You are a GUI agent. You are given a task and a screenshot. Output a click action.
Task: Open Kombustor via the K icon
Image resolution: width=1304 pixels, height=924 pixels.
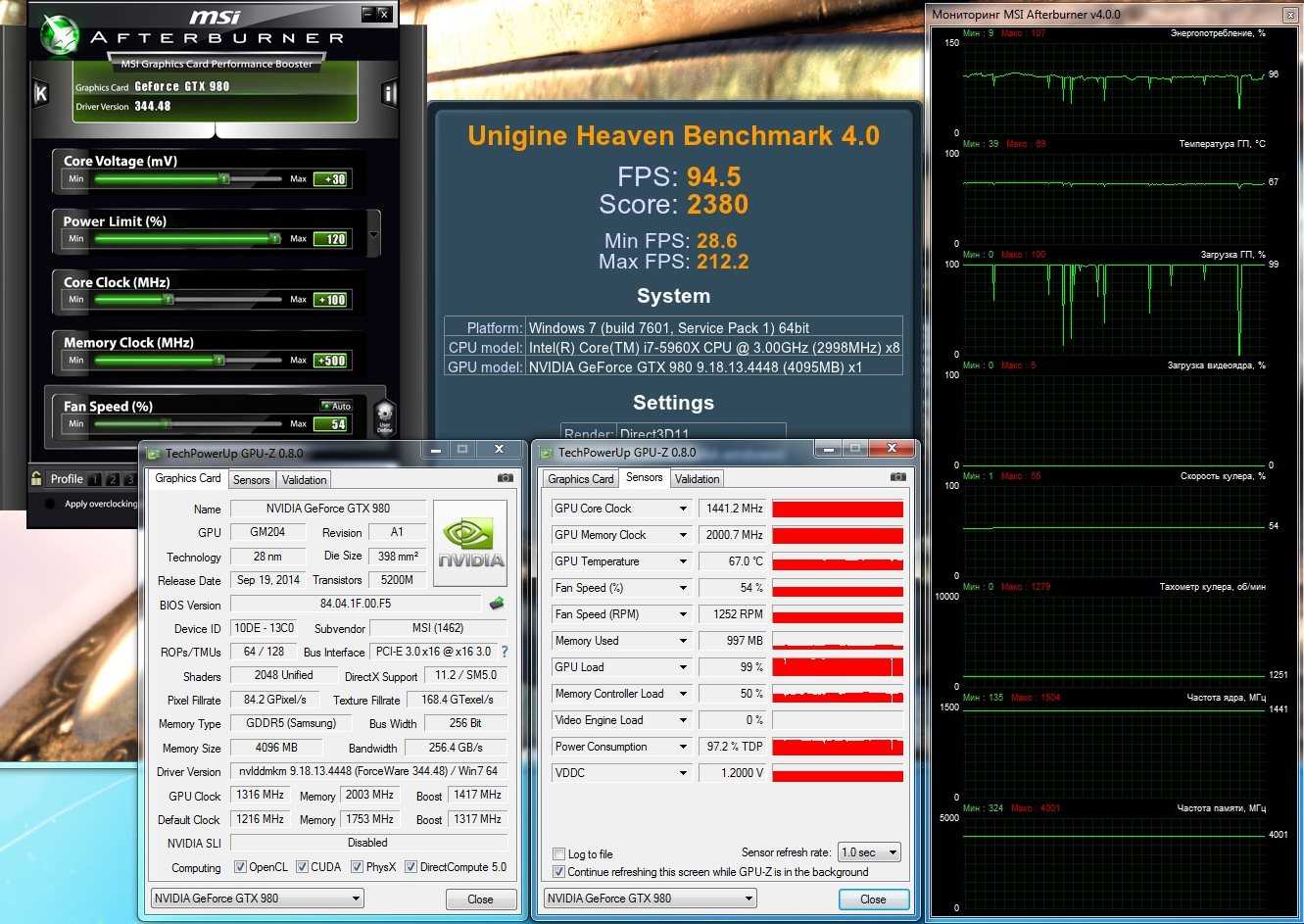tap(41, 93)
